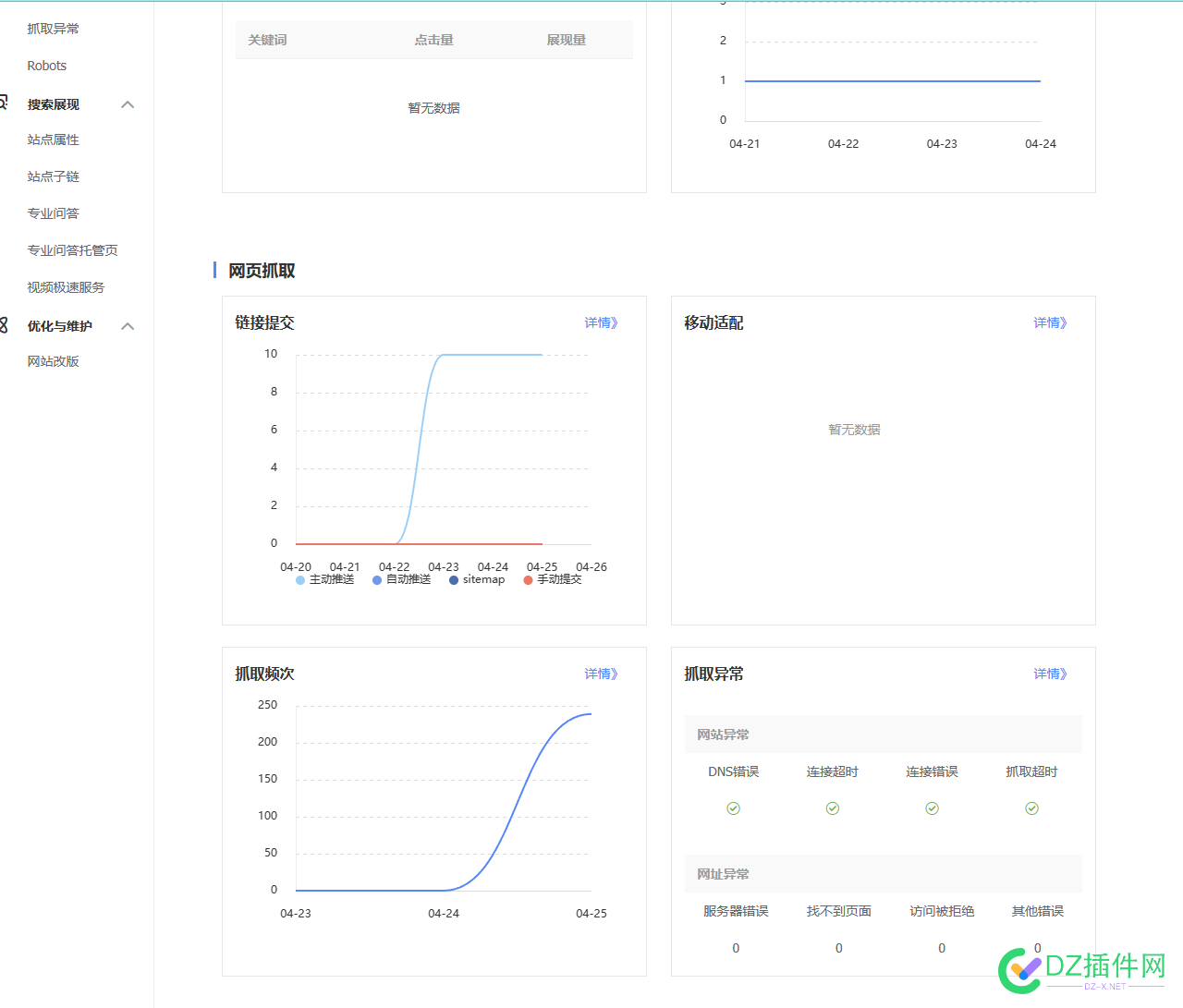Toggle 主动推送 legend series
1183x1008 pixels.
[x=325, y=579]
